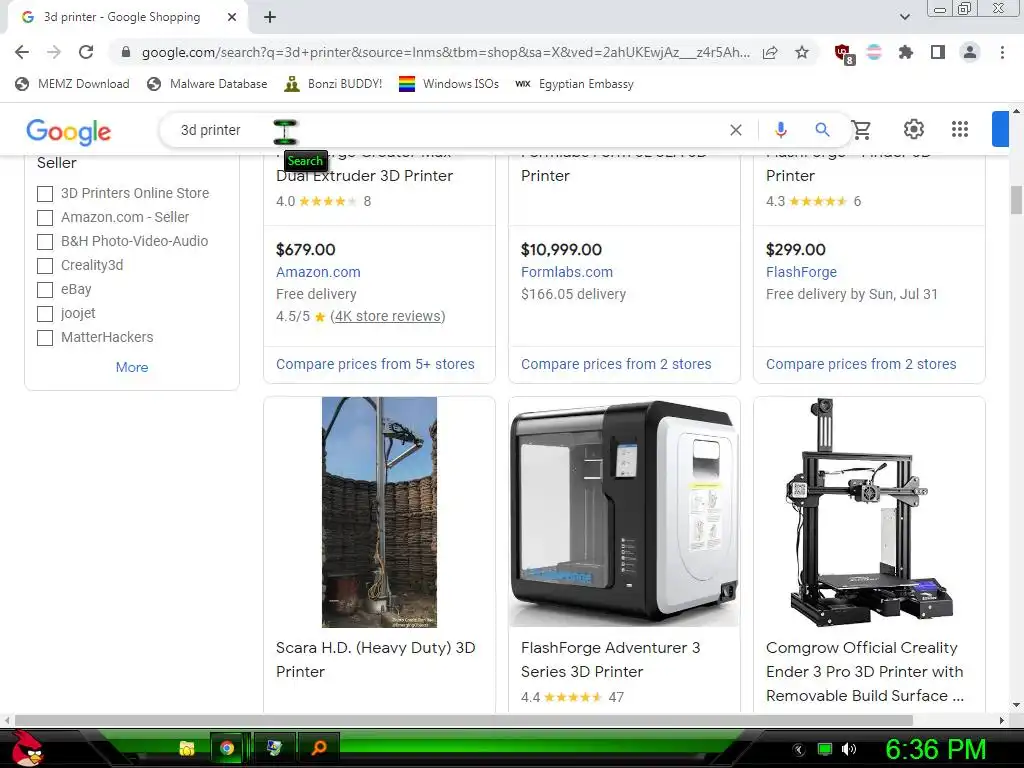Screen dimensions: 1024x768
Task: Check 3D Printers Online Store seller
Action: click(x=45, y=194)
